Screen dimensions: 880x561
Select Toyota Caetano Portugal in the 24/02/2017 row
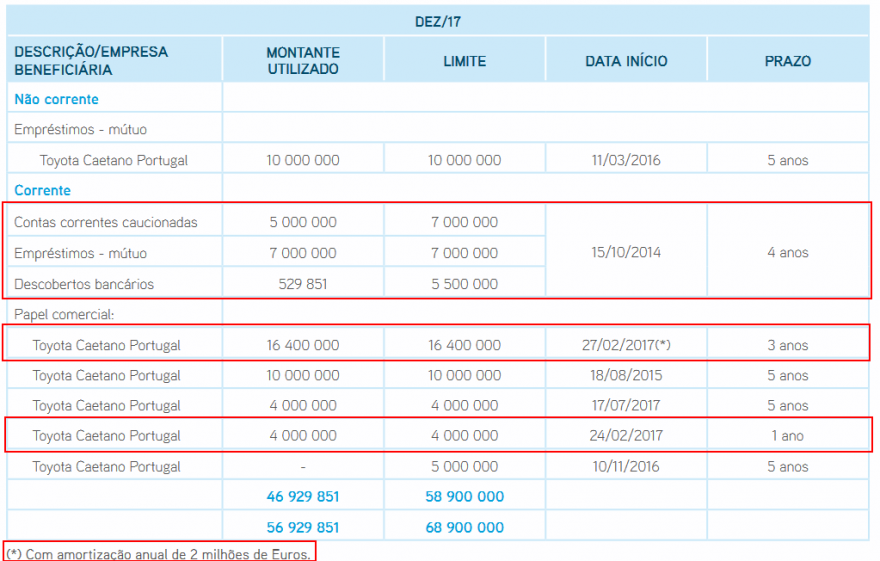tap(107, 436)
